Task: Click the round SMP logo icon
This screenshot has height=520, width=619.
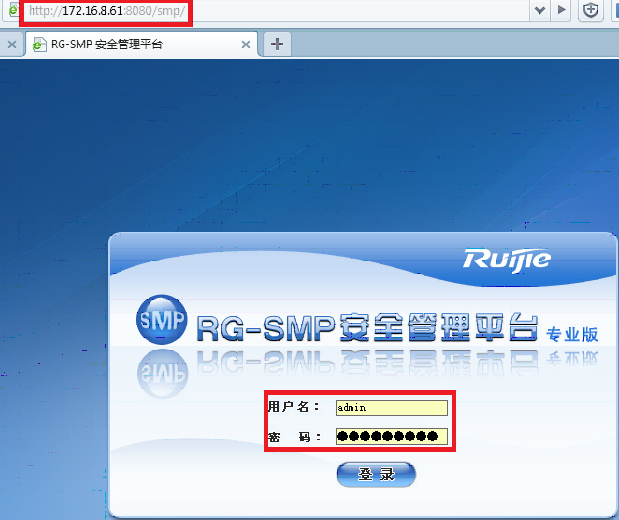Action: [161, 319]
